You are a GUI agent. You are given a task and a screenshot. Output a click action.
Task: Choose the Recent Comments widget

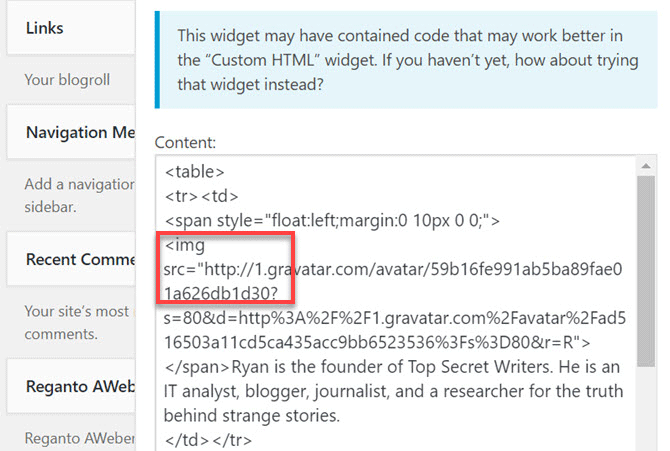click(x=71, y=259)
